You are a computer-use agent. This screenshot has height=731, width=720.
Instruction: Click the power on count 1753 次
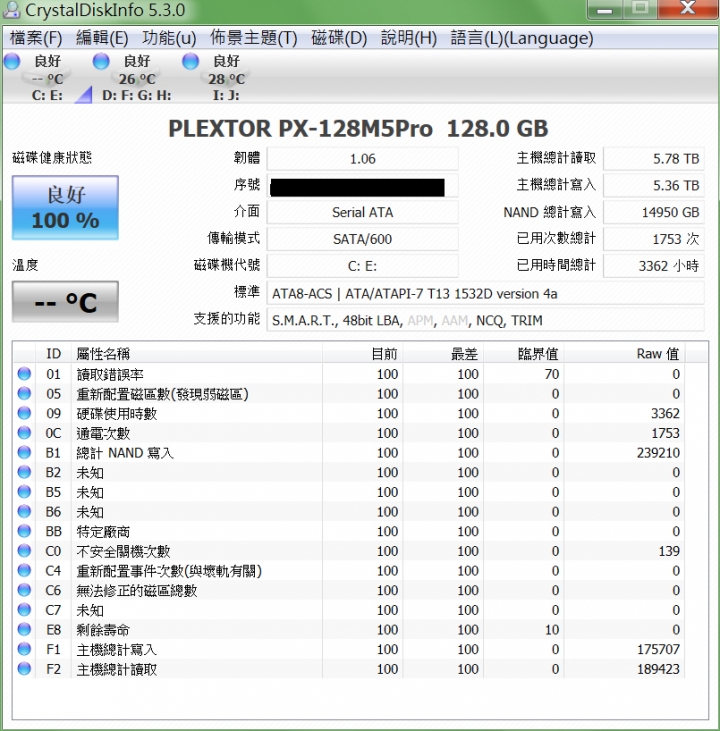coord(653,239)
